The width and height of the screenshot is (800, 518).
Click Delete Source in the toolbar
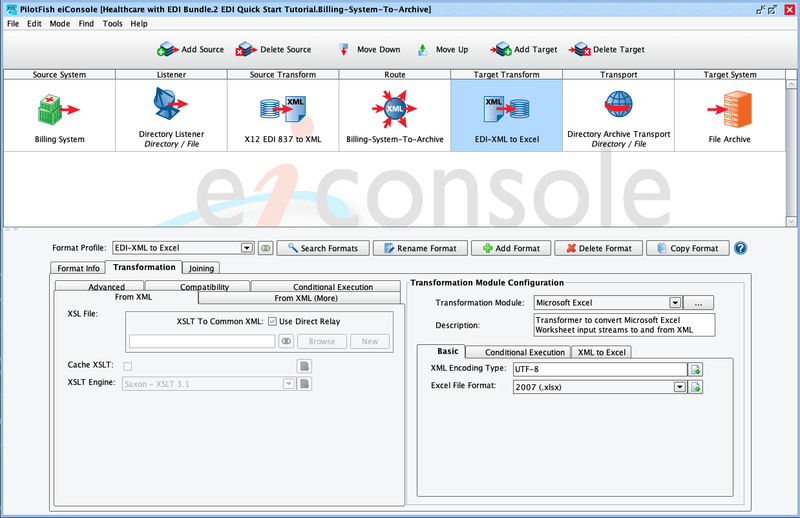click(273, 50)
